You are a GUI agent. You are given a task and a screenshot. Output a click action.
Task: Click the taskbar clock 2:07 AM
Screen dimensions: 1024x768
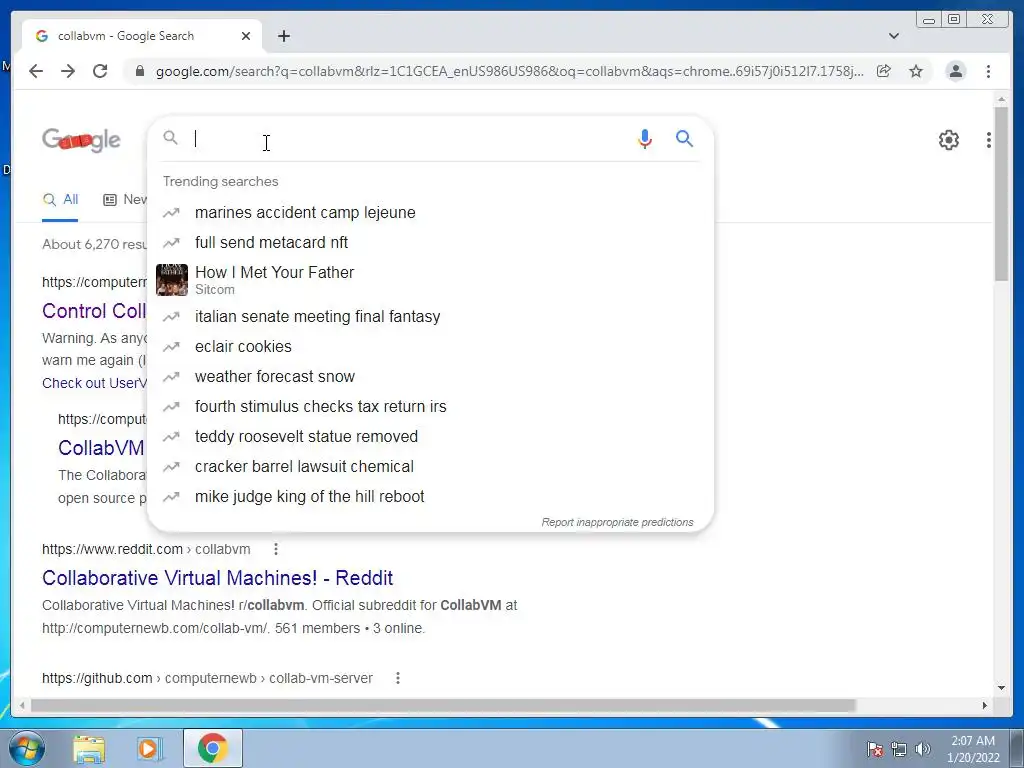(972, 749)
